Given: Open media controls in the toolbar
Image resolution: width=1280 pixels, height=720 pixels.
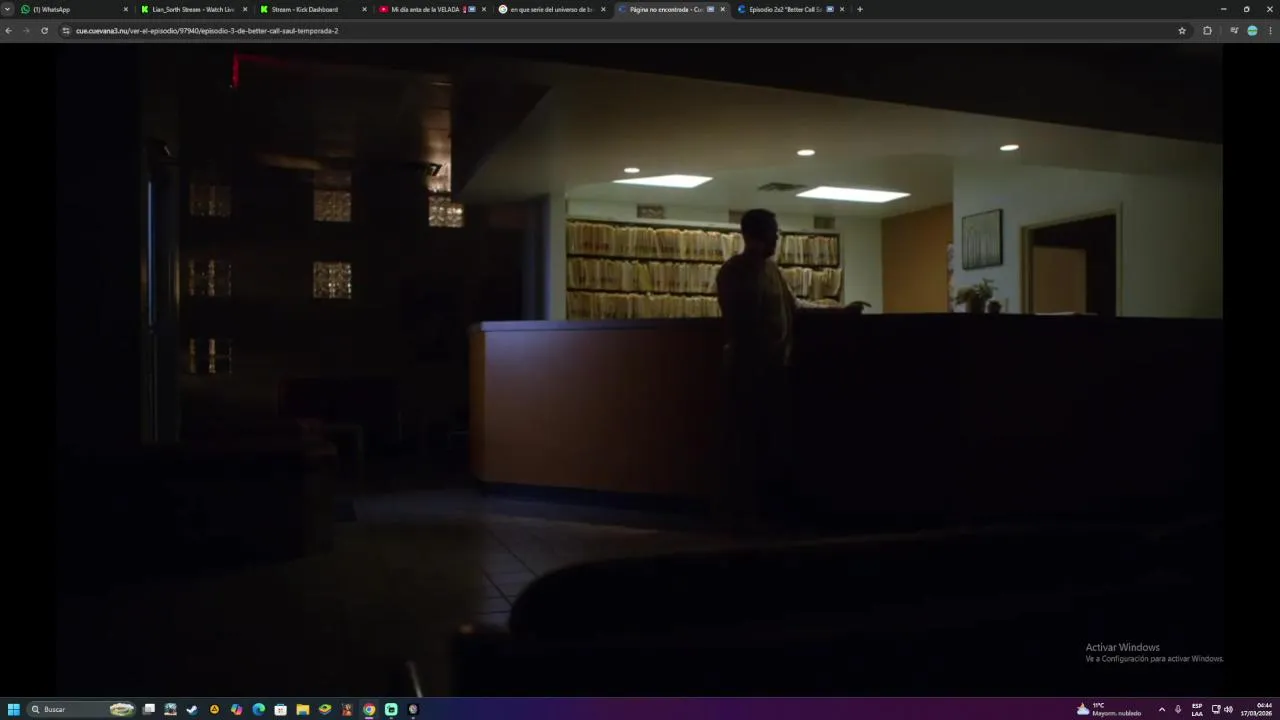Looking at the screenshot, I should pos(1234,30).
